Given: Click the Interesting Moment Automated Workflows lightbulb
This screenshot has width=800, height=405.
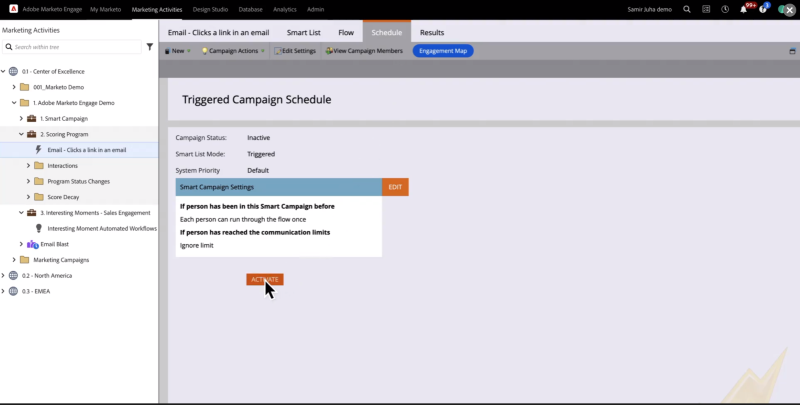Looking at the screenshot, I should (x=38, y=228).
